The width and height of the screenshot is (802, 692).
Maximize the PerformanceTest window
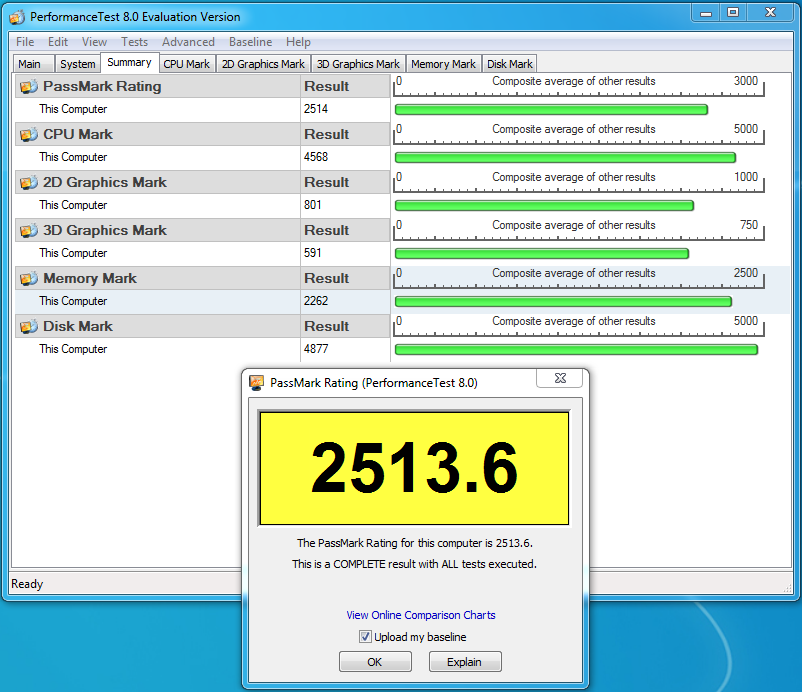(733, 13)
